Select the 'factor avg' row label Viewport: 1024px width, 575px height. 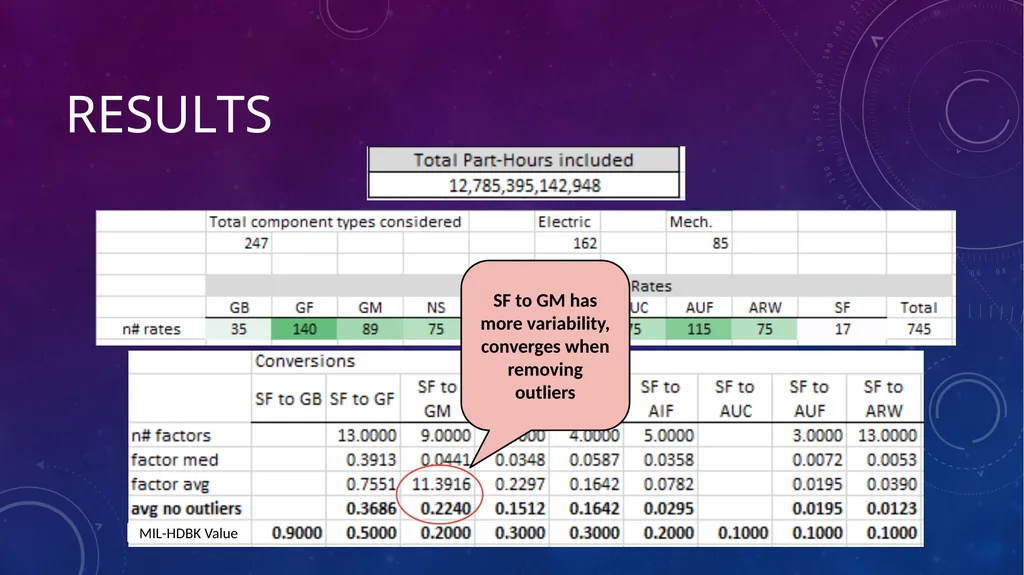pyautogui.click(x=170, y=485)
